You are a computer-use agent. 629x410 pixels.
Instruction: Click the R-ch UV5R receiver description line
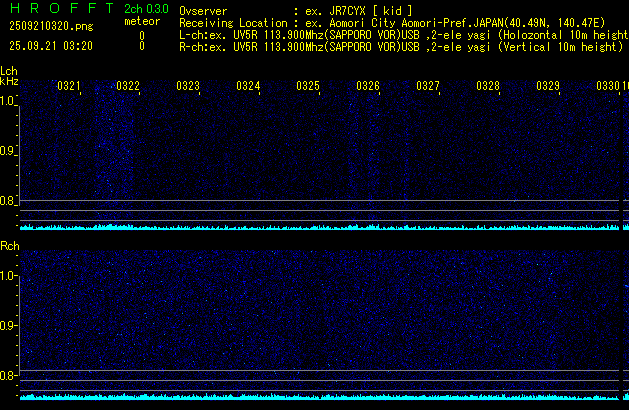tap(400, 46)
